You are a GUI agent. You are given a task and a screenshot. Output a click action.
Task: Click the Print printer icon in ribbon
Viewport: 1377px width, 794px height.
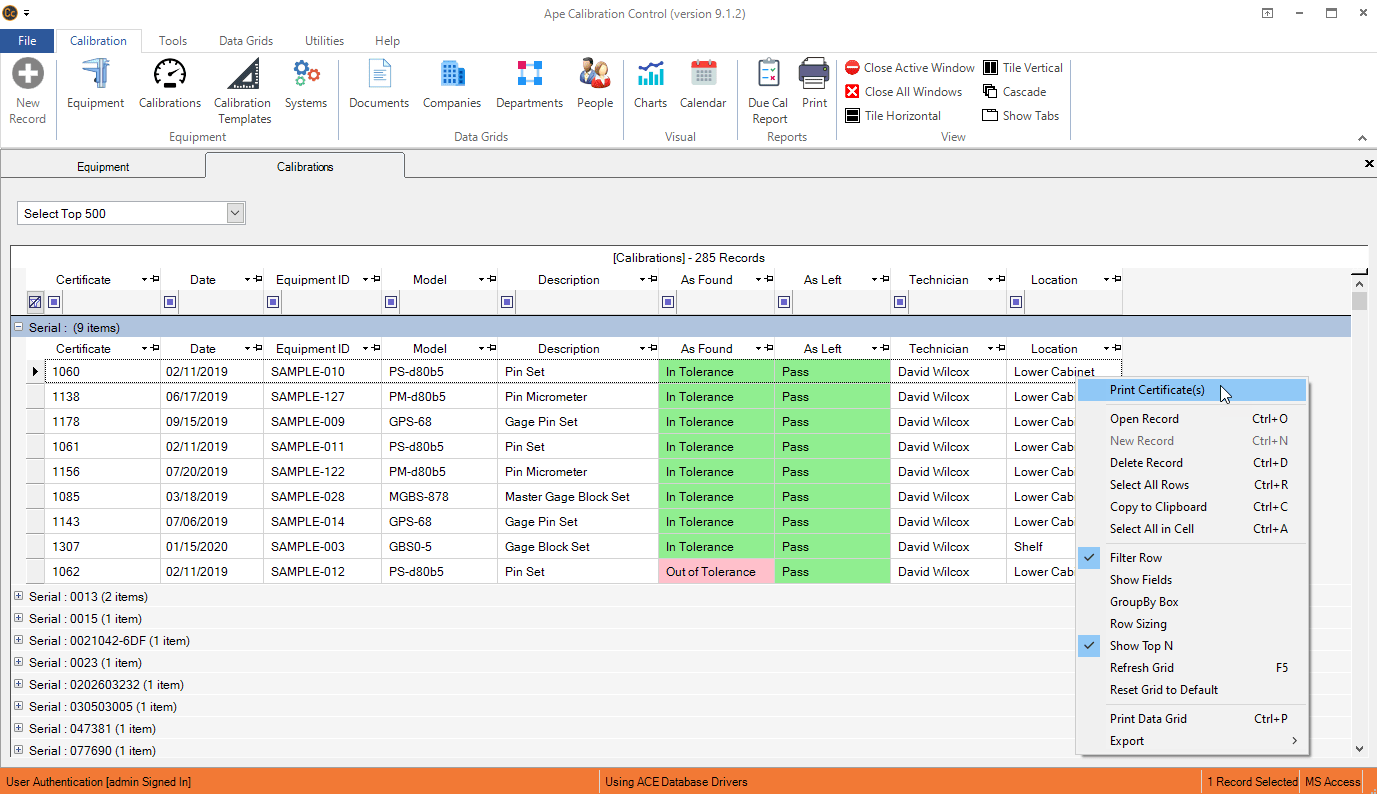point(814,75)
